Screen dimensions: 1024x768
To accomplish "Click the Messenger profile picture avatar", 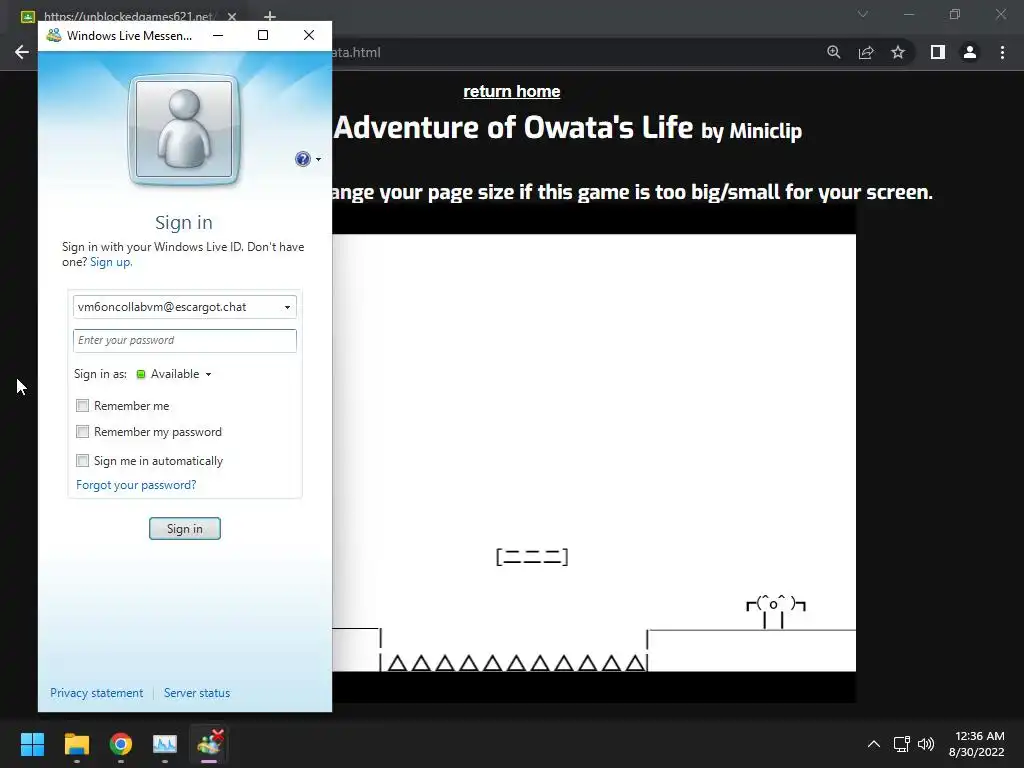I will point(184,129).
